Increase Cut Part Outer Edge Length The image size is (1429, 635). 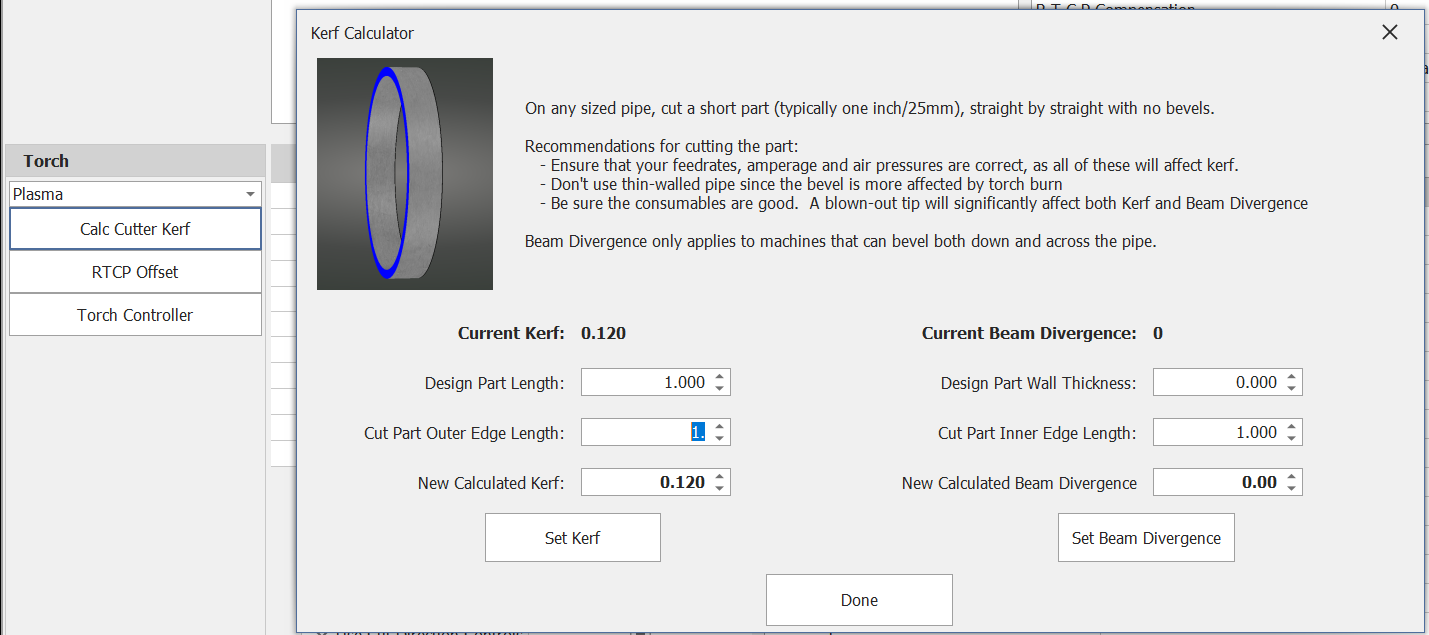pos(720,426)
